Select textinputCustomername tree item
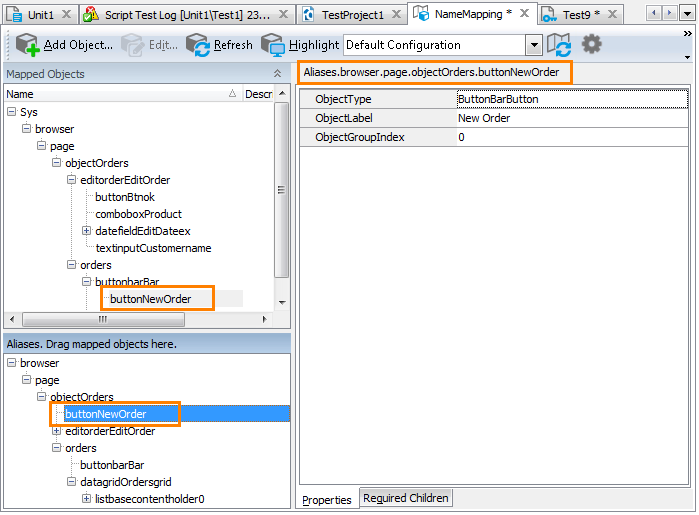 153,248
